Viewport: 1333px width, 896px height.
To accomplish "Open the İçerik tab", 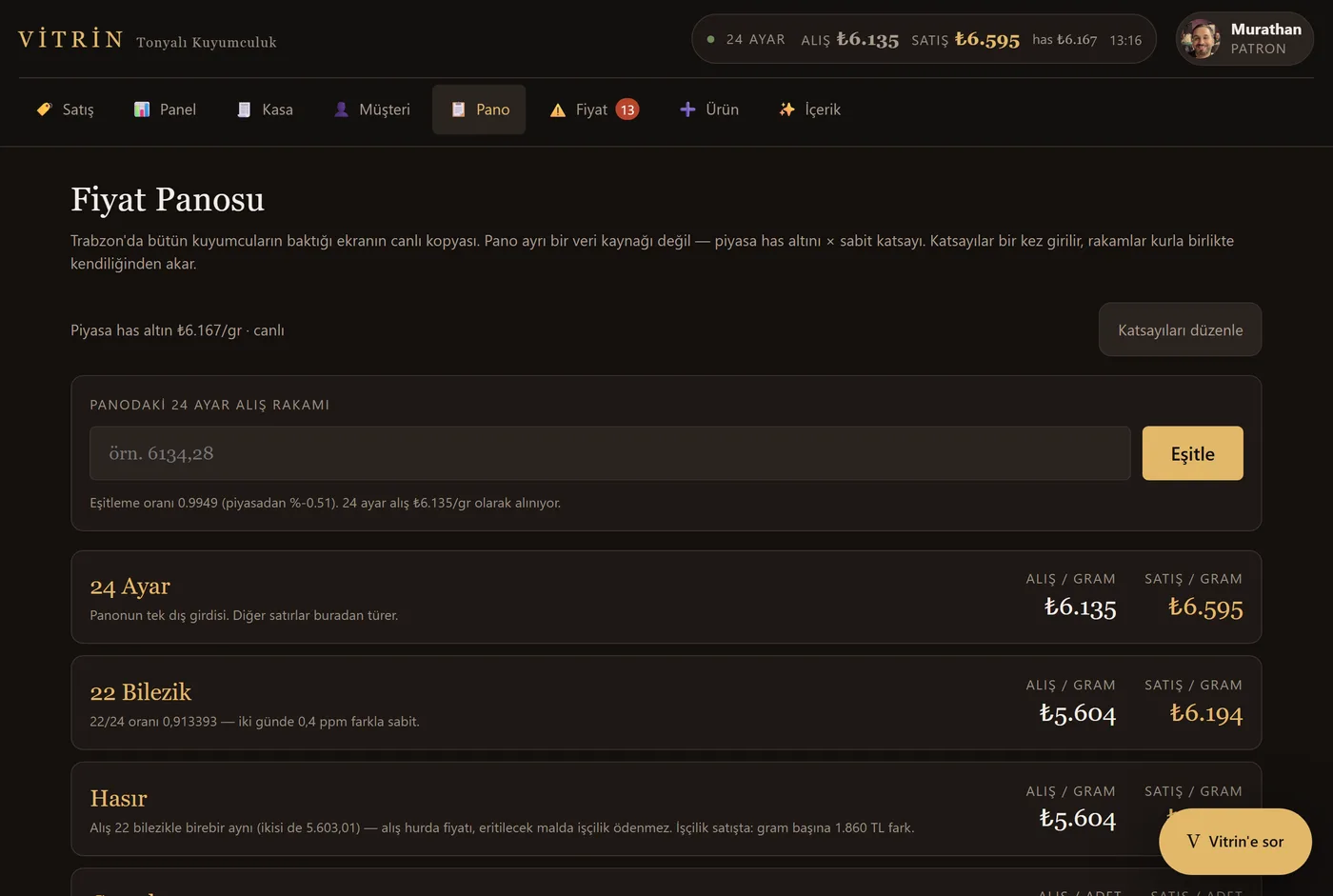I will pos(809,110).
